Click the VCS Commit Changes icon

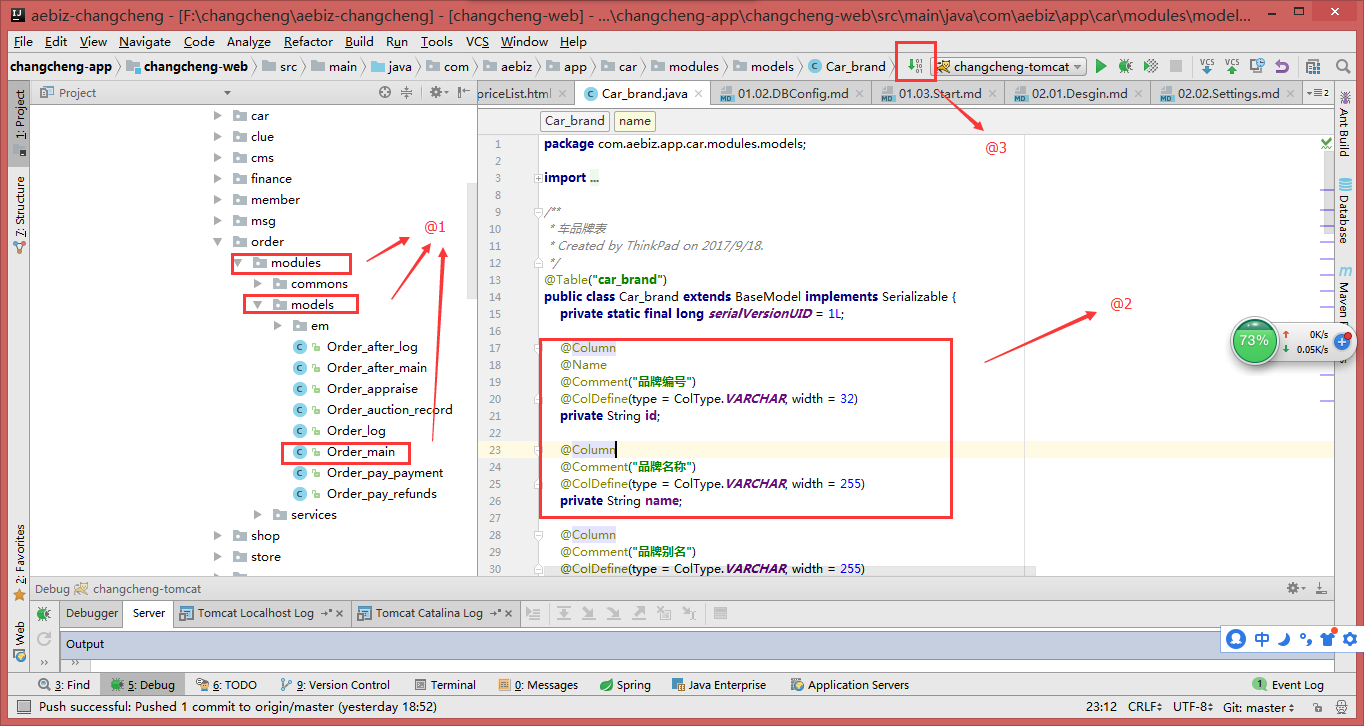1232,66
